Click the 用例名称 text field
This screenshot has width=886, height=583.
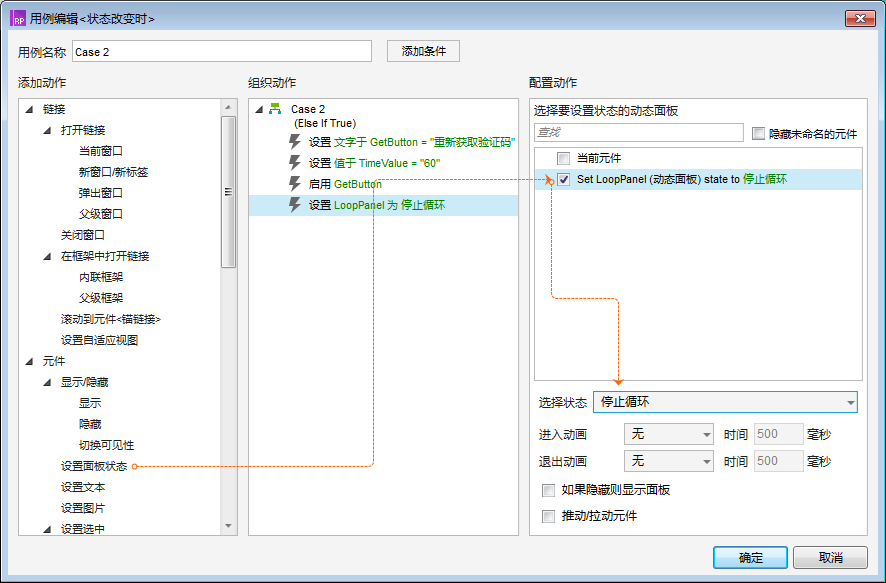222,51
